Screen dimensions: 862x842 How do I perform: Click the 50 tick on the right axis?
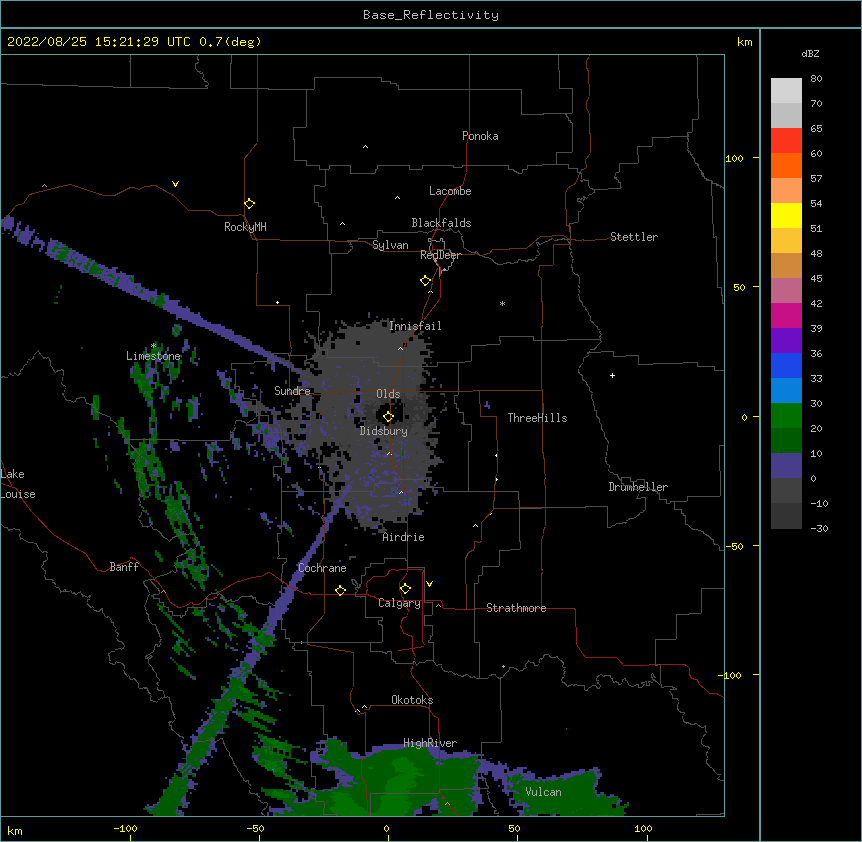pos(739,287)
